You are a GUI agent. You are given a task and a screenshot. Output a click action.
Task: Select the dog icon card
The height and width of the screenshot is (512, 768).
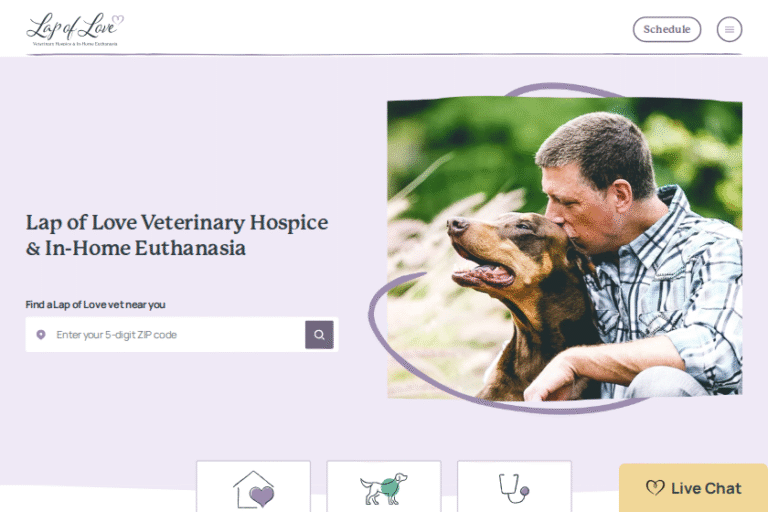(x=384, y=487)
